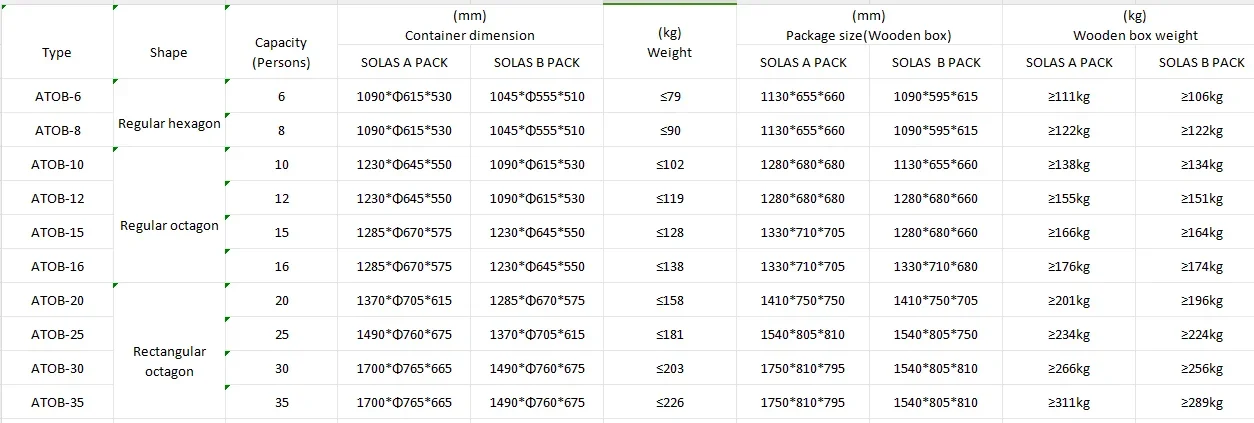Select the ≤79 weight cell
Screen dimensions: 1254x423
(x=669, y=97)
